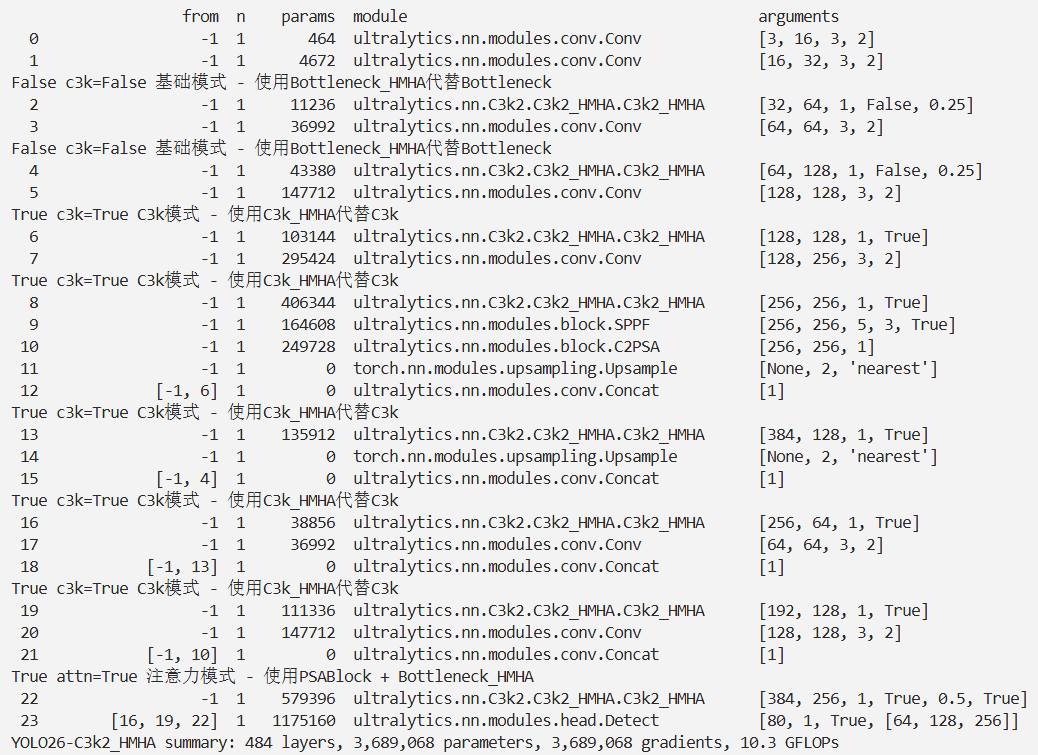Viewport: 1038px width, 755px height.
Task: Click the "params" column header
Action: click(x=308, y=16)
